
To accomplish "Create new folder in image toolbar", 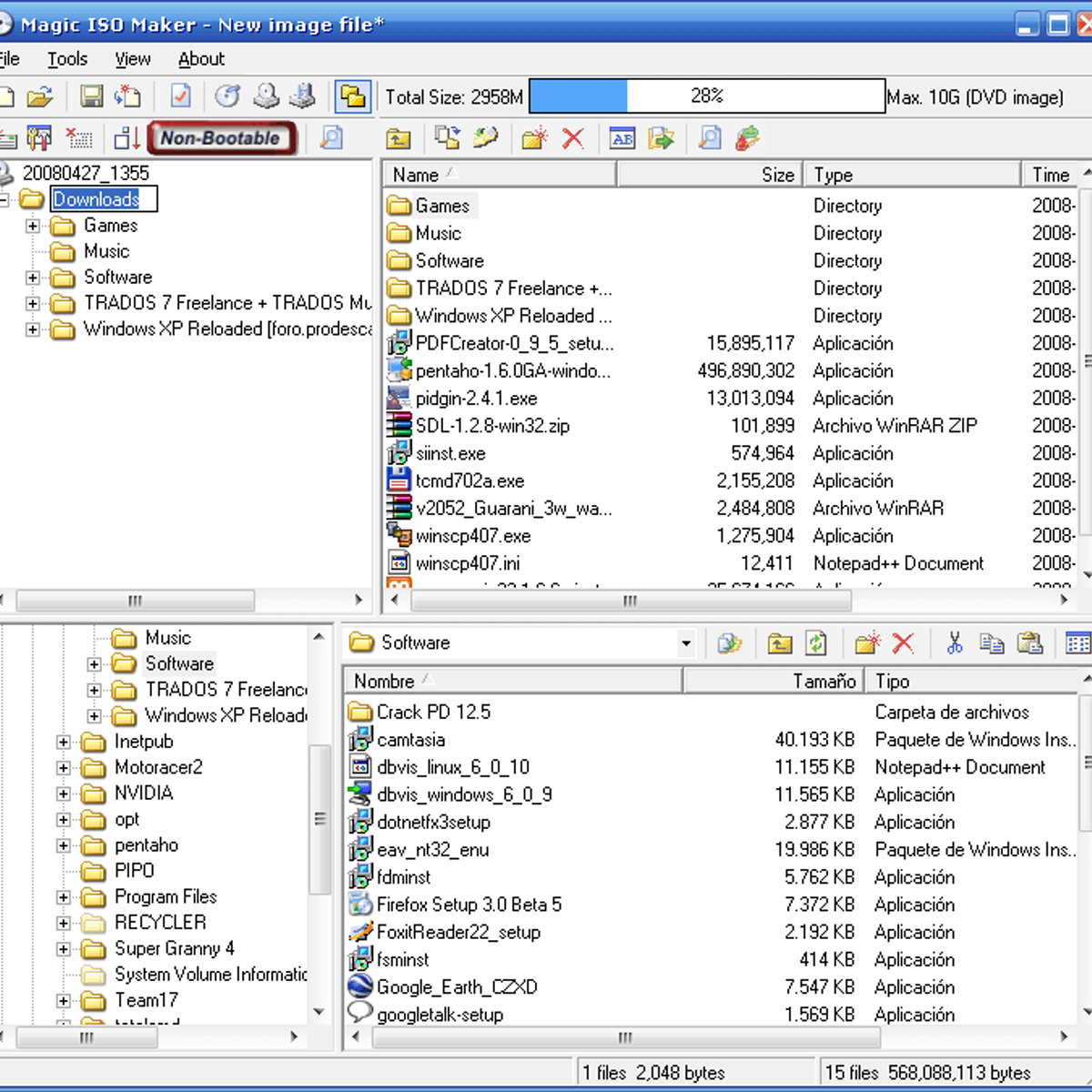I will tap(535, 138).
